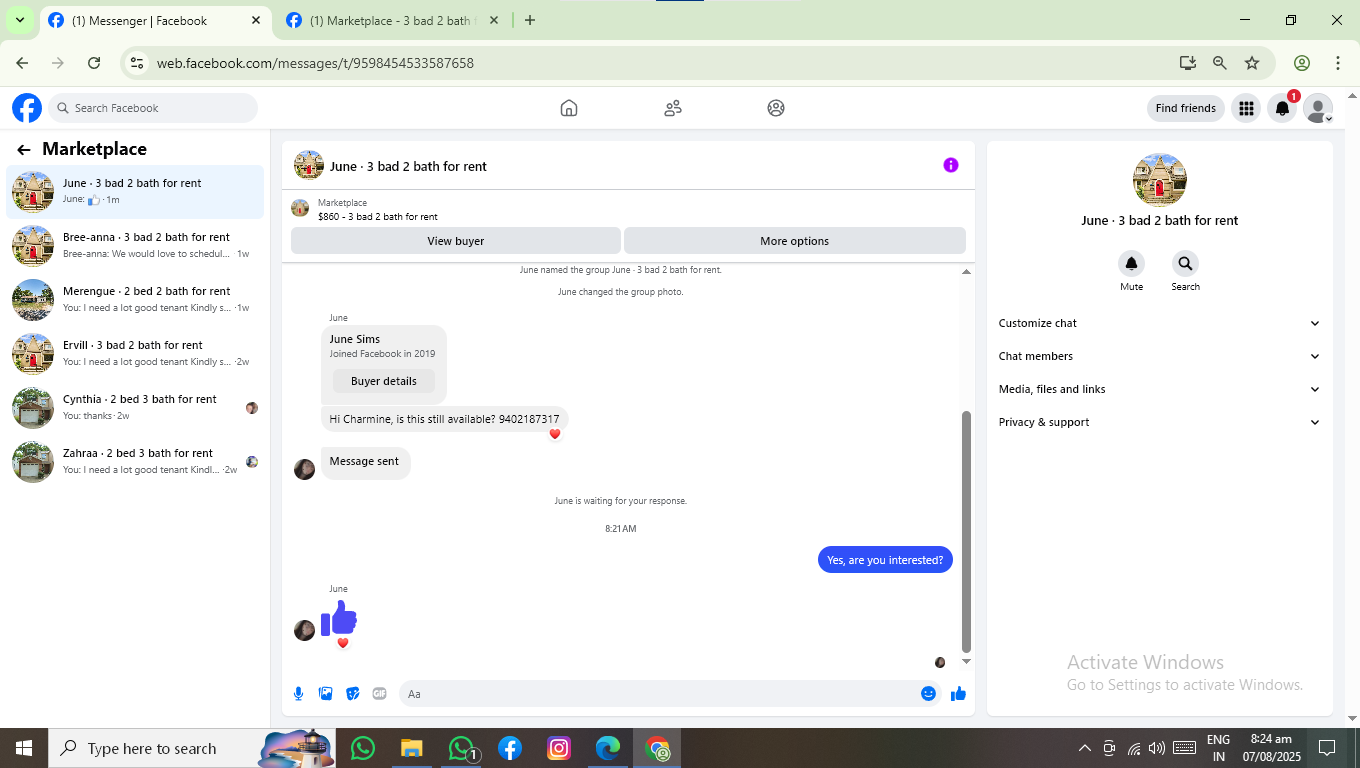This screenshot has height=768, width=1360.
Task: Open the tab search dropdown arrow
Action: tap(20, 20)
